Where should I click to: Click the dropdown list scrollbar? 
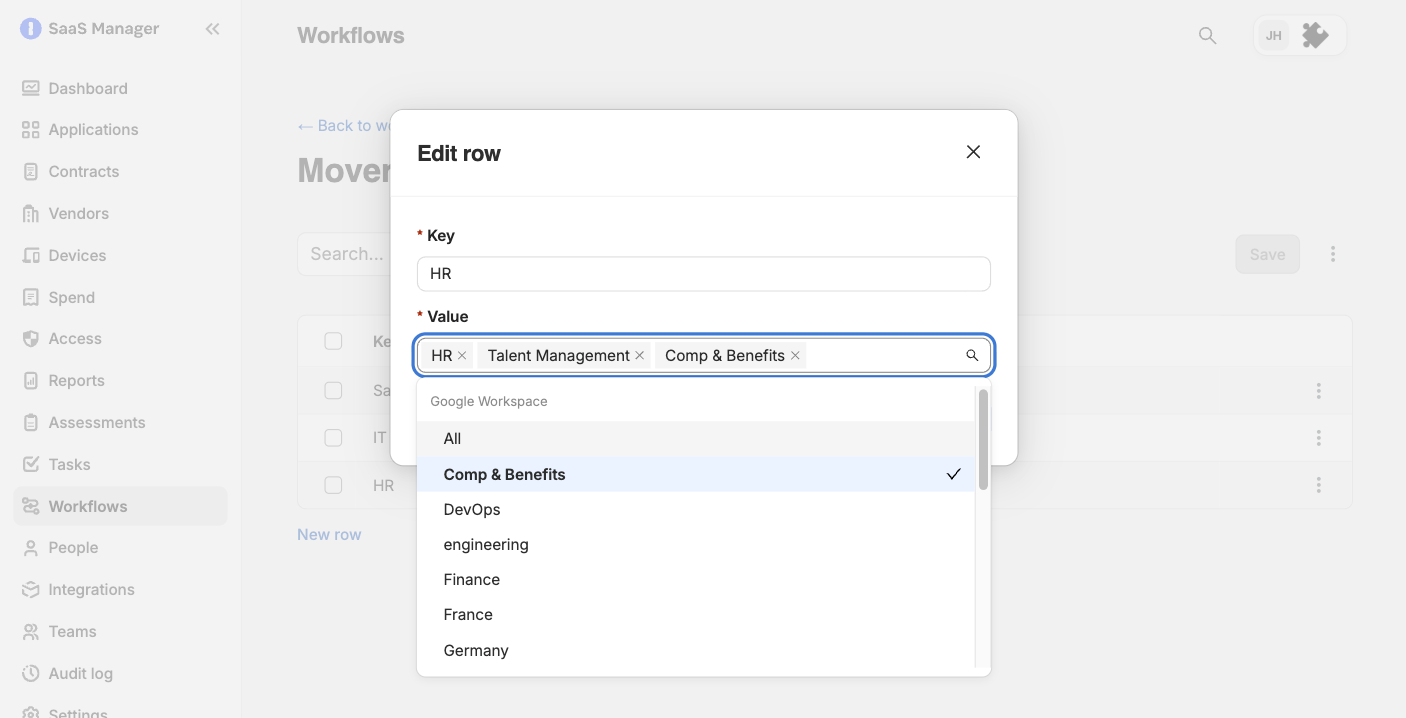point(983,440)
